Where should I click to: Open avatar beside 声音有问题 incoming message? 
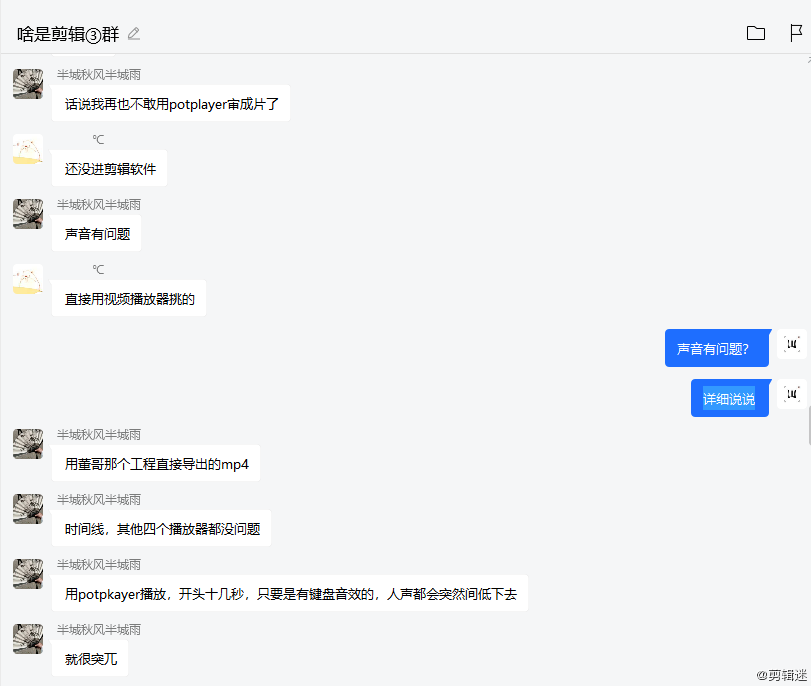[28, 214]
